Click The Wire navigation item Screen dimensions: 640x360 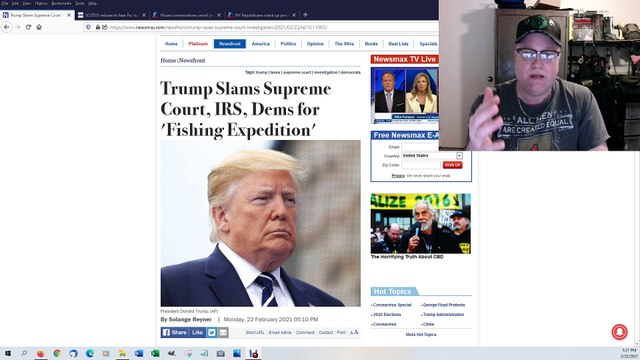coord(344,44)
